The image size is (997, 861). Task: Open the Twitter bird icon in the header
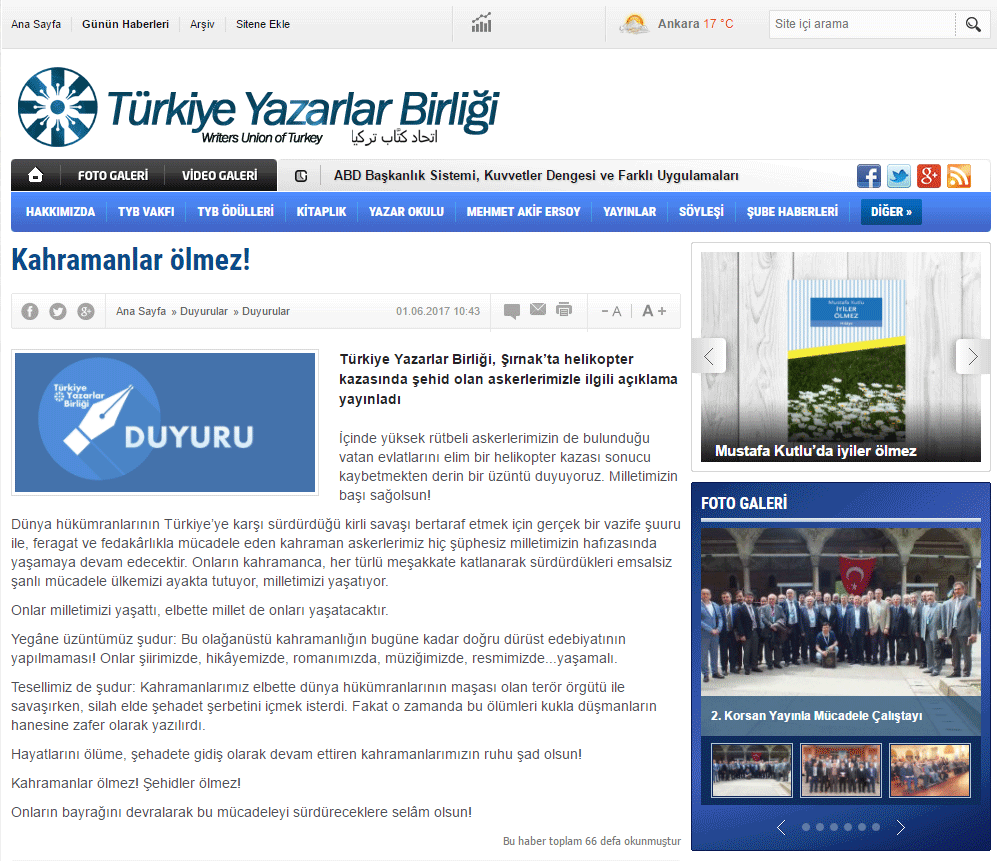click(898, 176)
